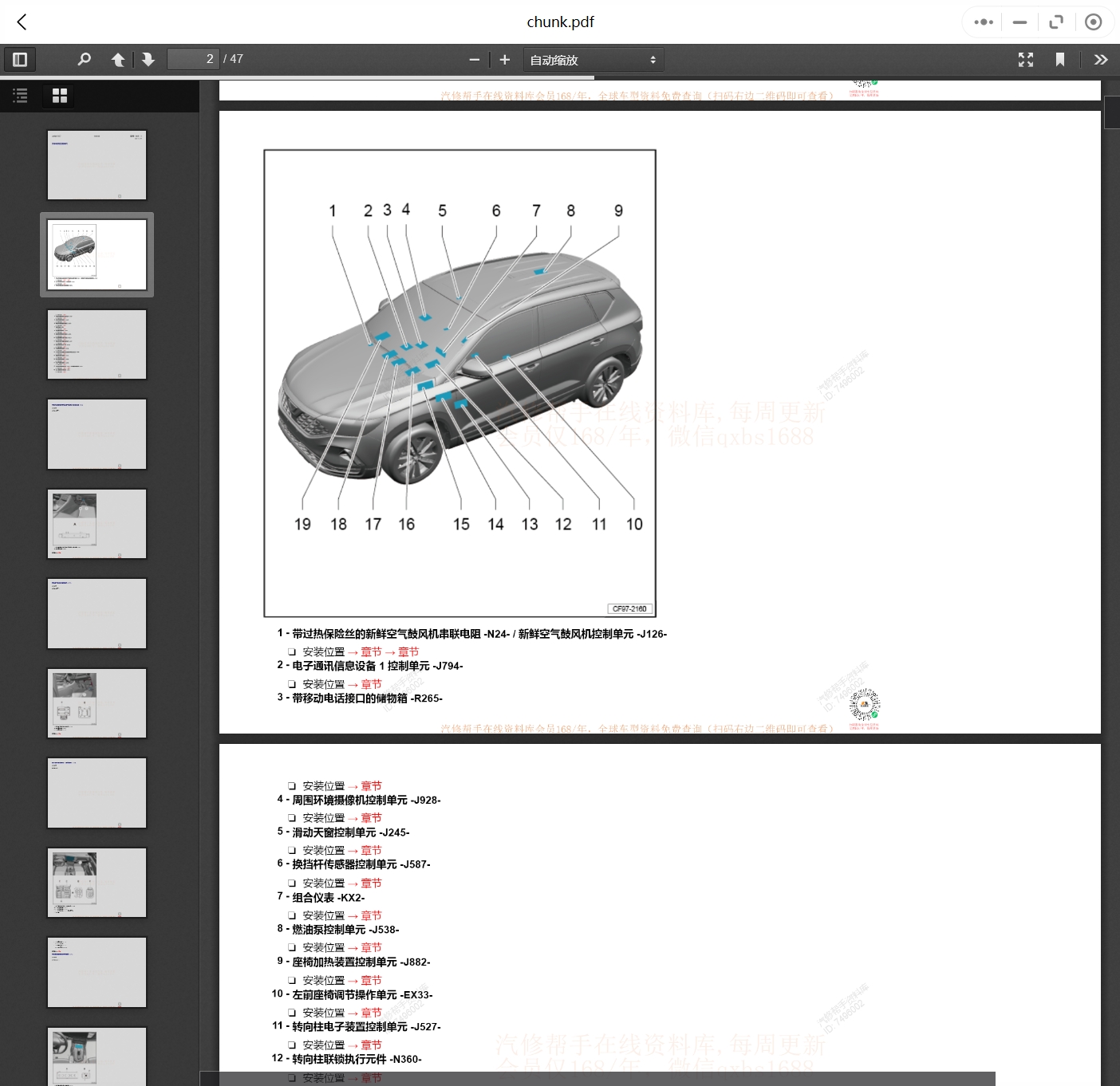Enter presentation fullscreen mode
The height and width of the screenshot is (1086, 1120).
[x=1026, y=60]
